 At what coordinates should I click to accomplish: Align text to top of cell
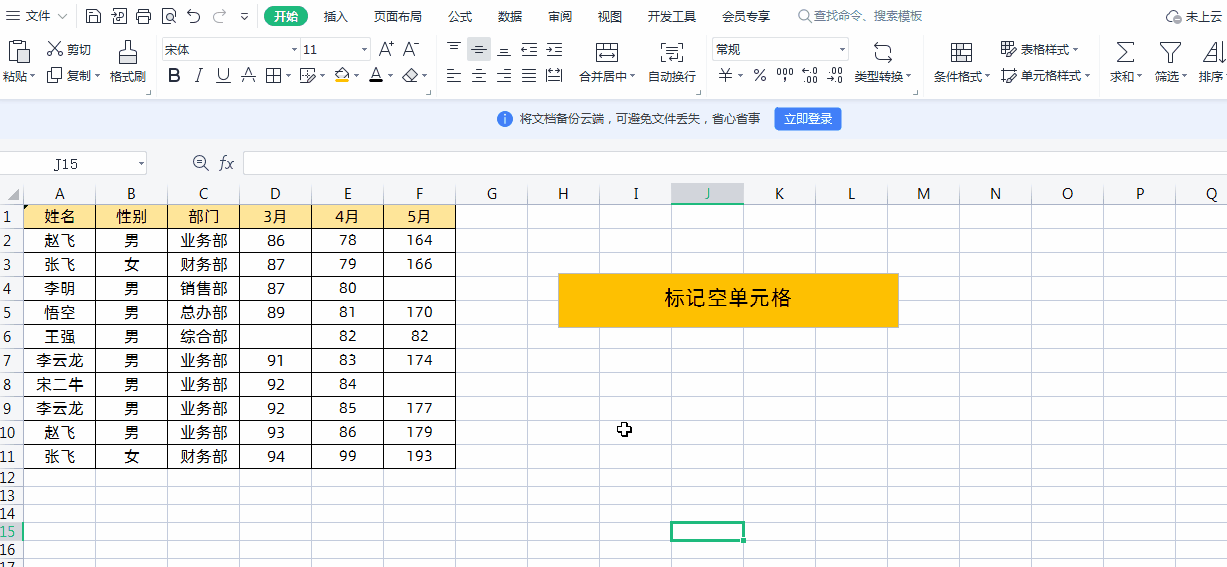click(454, 49)
